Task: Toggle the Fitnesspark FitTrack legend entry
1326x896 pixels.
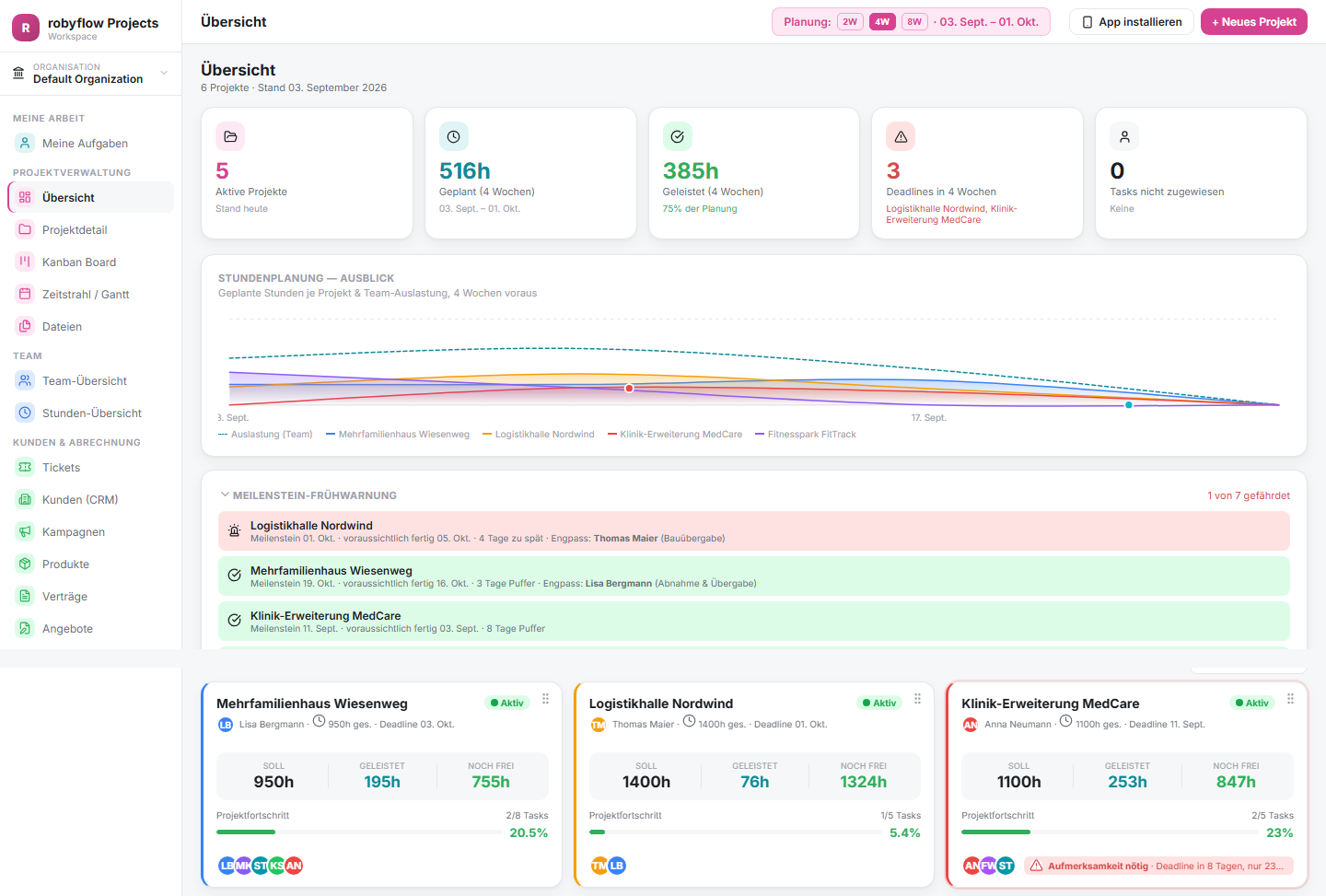Action: point(806,435)
